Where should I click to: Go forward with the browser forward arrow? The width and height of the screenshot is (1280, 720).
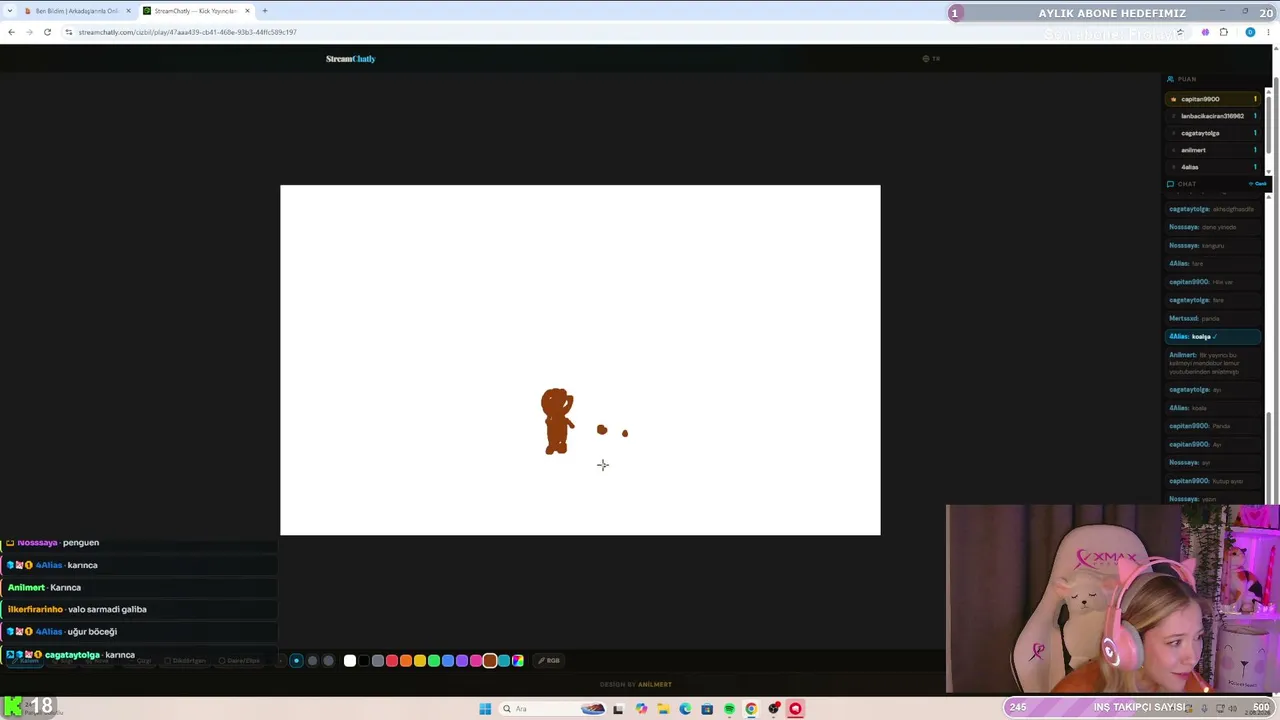tap(29, 32)
